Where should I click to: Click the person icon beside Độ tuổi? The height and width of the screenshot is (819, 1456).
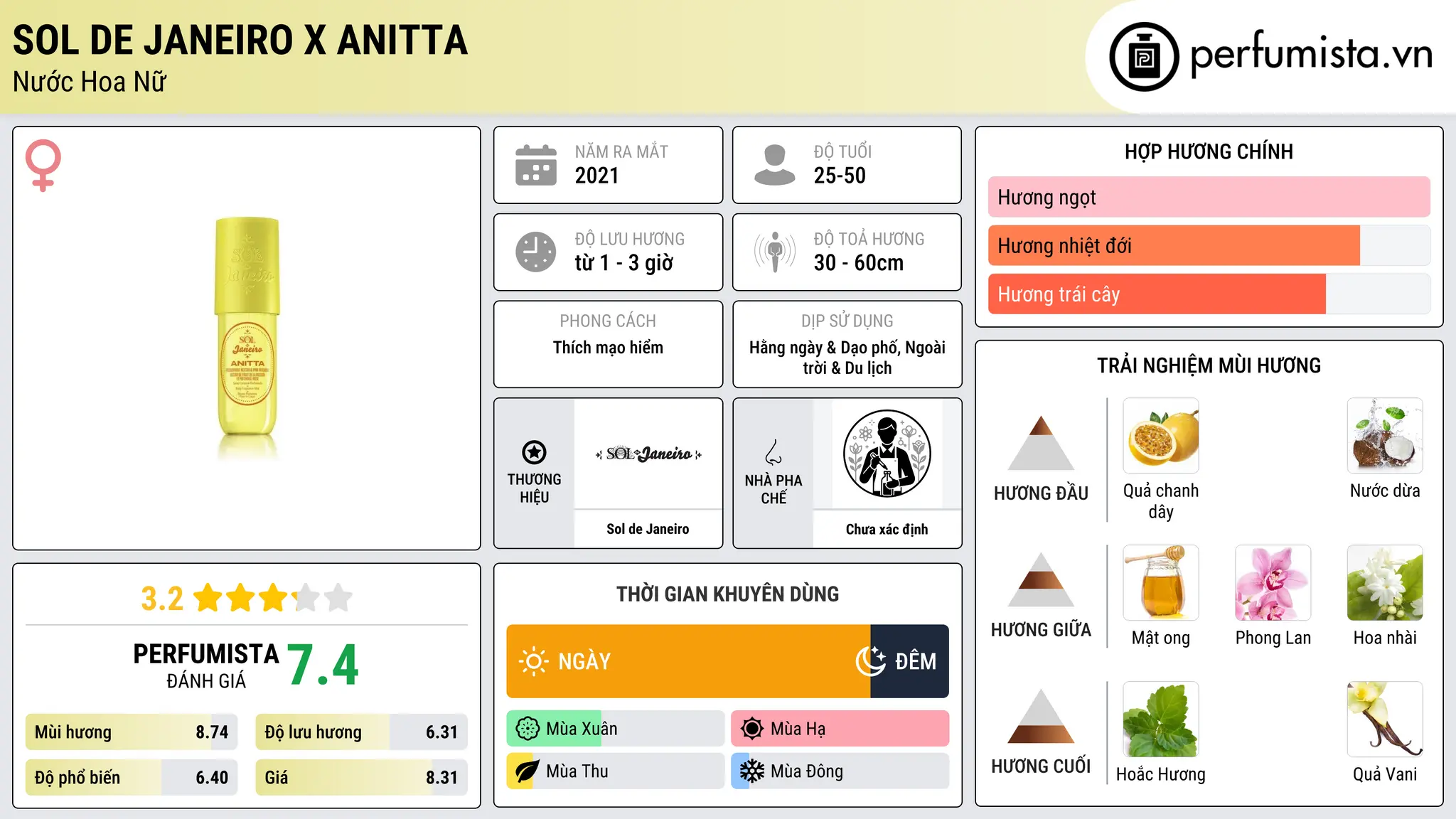tap(775, 165)
